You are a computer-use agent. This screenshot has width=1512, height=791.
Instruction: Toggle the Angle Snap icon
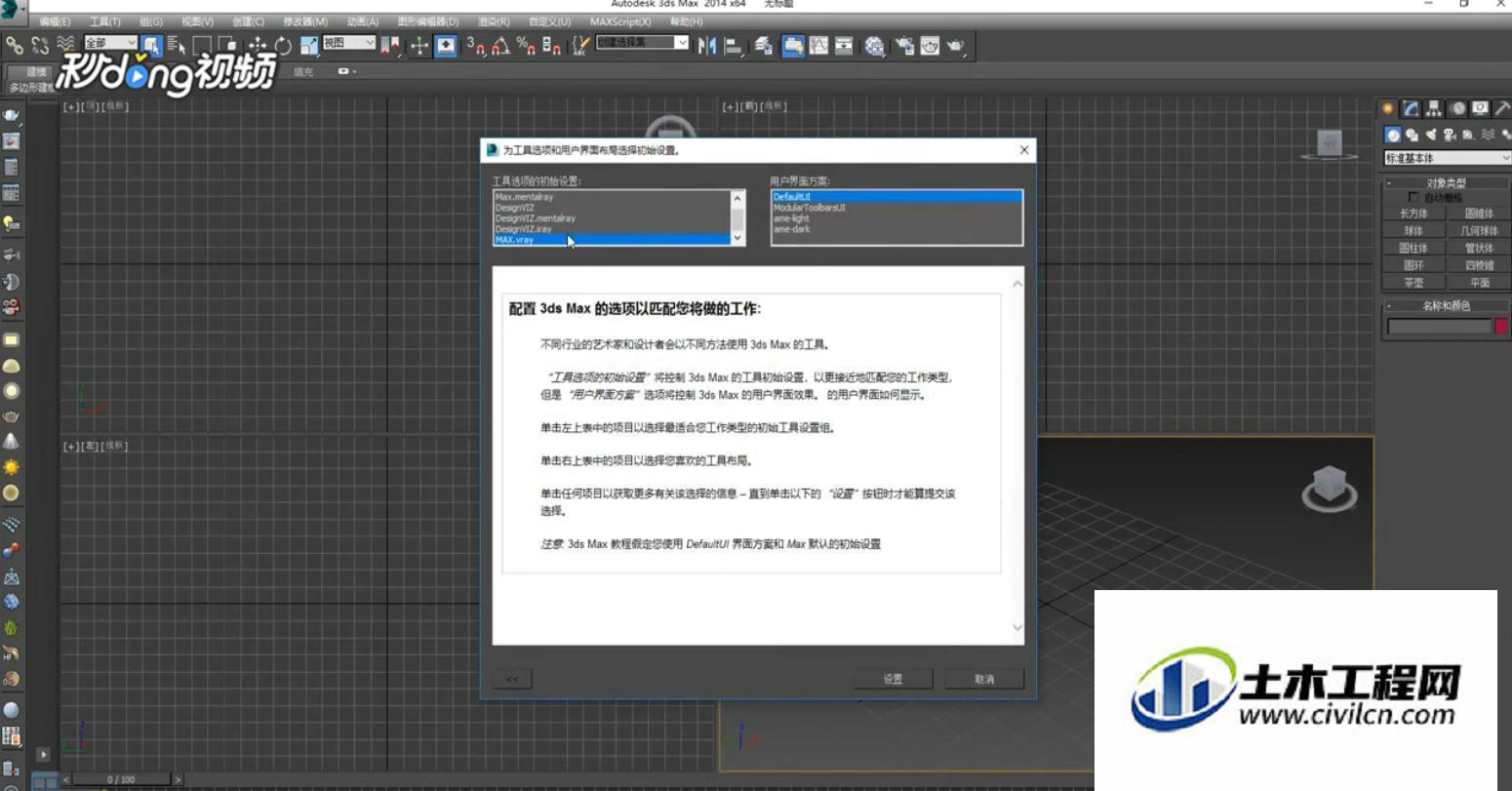click(501, 45)
